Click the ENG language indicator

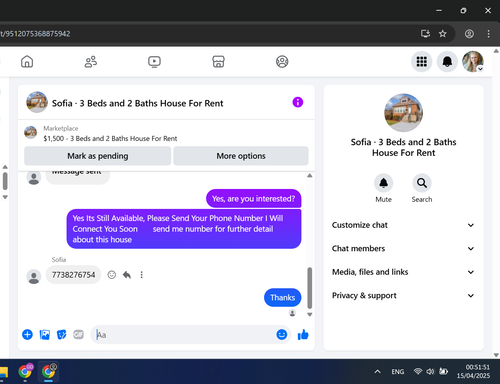pyautogui.click(x=398, y=371)
